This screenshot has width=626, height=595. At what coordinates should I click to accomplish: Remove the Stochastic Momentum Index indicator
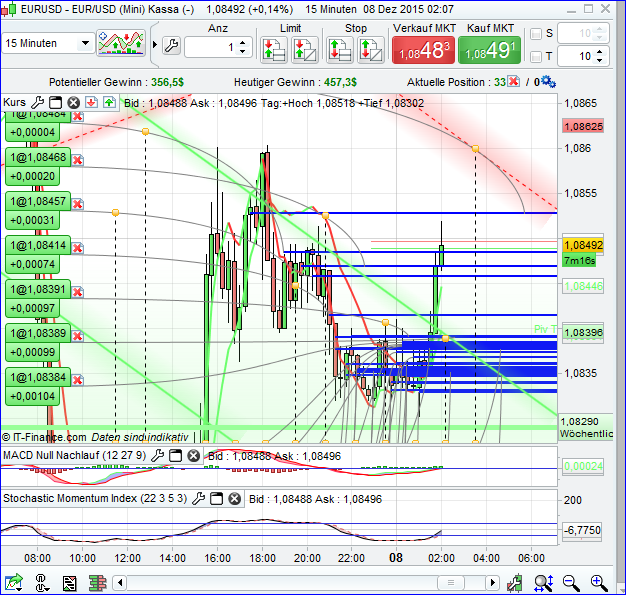235,498
